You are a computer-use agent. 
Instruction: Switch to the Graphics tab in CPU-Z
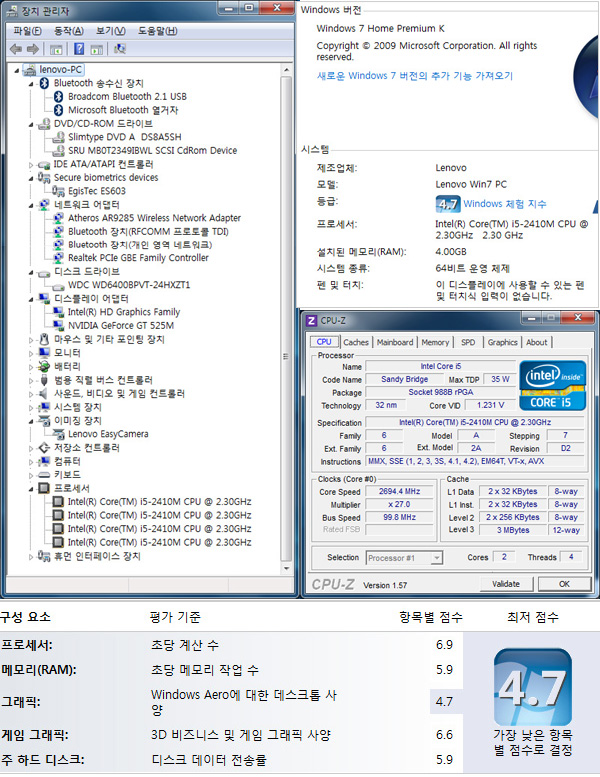pos(502,342)
